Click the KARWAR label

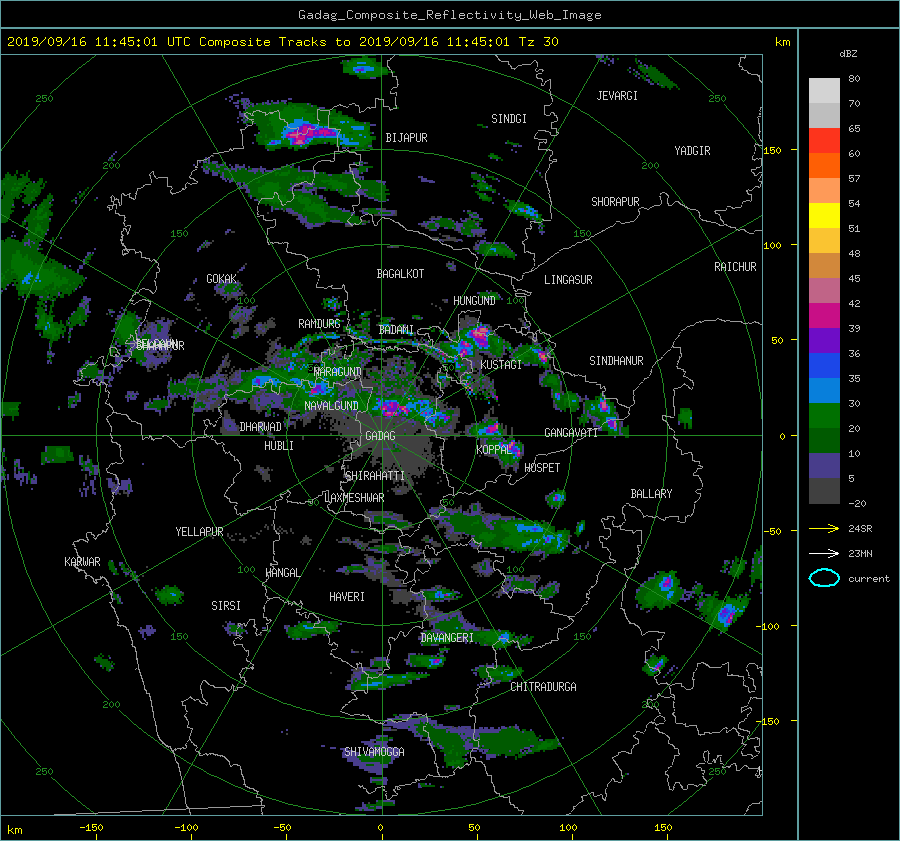[x=82, y=562]
